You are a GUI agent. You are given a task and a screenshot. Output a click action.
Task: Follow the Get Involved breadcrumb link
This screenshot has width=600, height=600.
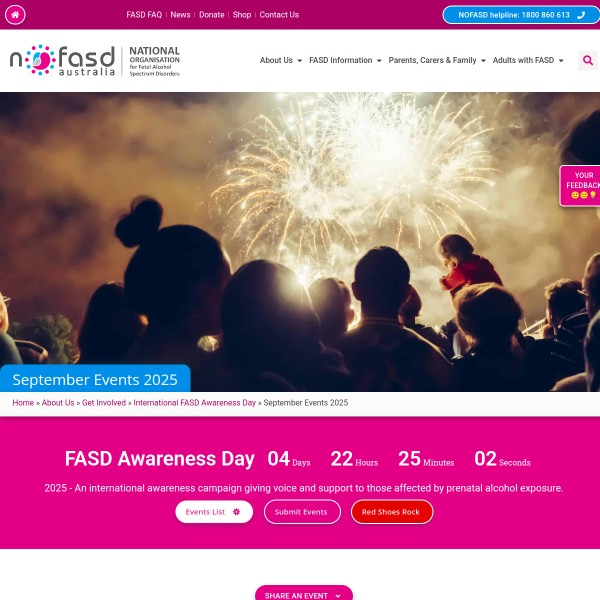pos(104,403)
